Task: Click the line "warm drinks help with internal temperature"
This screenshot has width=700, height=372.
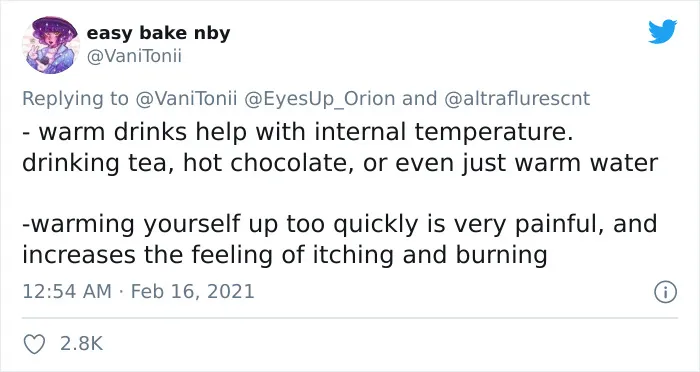Action: coord(298,132)
